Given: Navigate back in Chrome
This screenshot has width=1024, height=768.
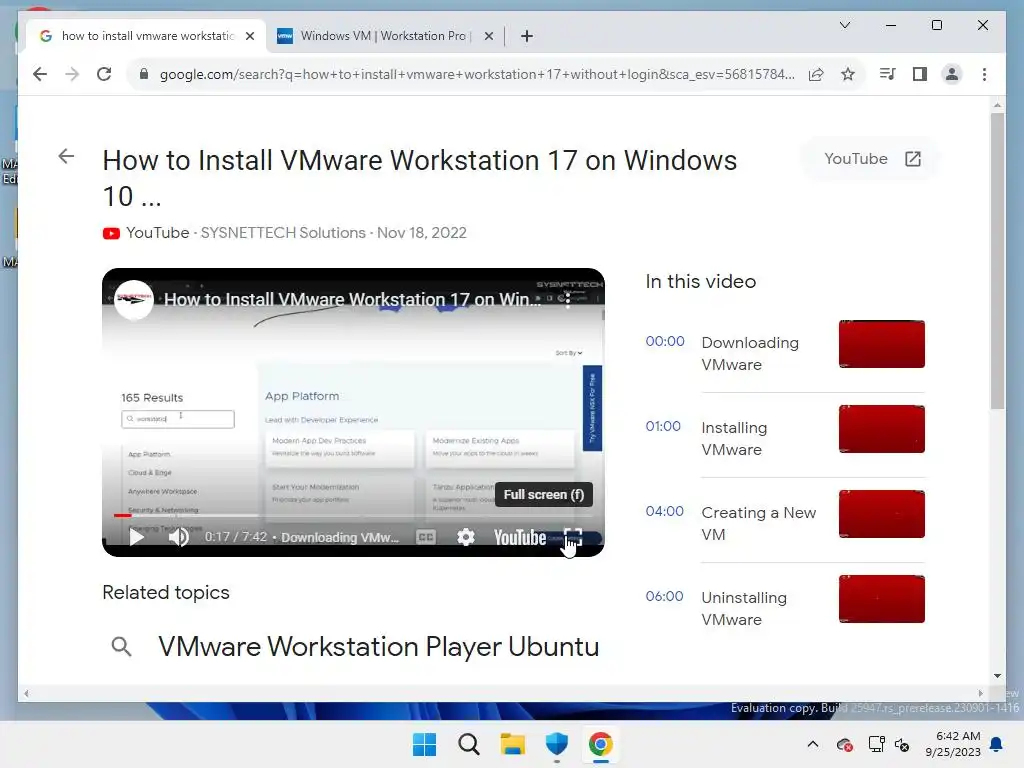Looking at the screenshot, I should point(40,74).
